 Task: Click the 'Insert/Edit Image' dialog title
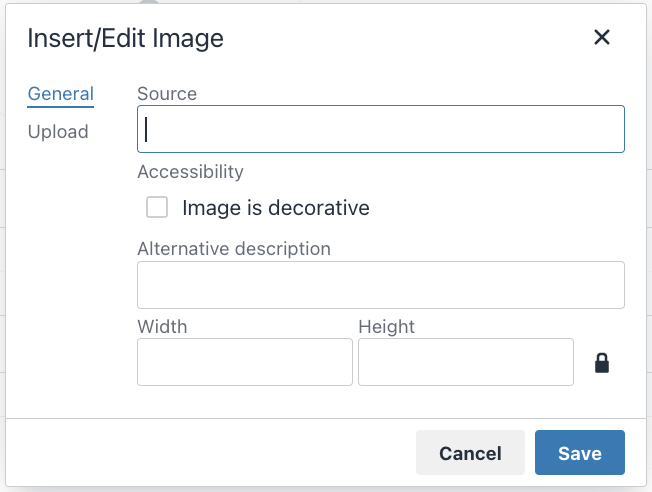125,39
